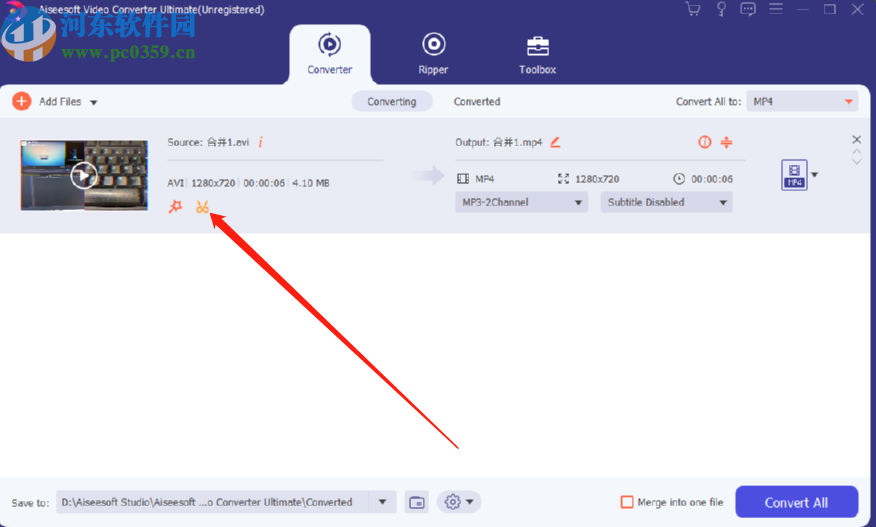Open the feedback chat icon
This screenshot has width=876, height=527.
click(x=748, y=9)
